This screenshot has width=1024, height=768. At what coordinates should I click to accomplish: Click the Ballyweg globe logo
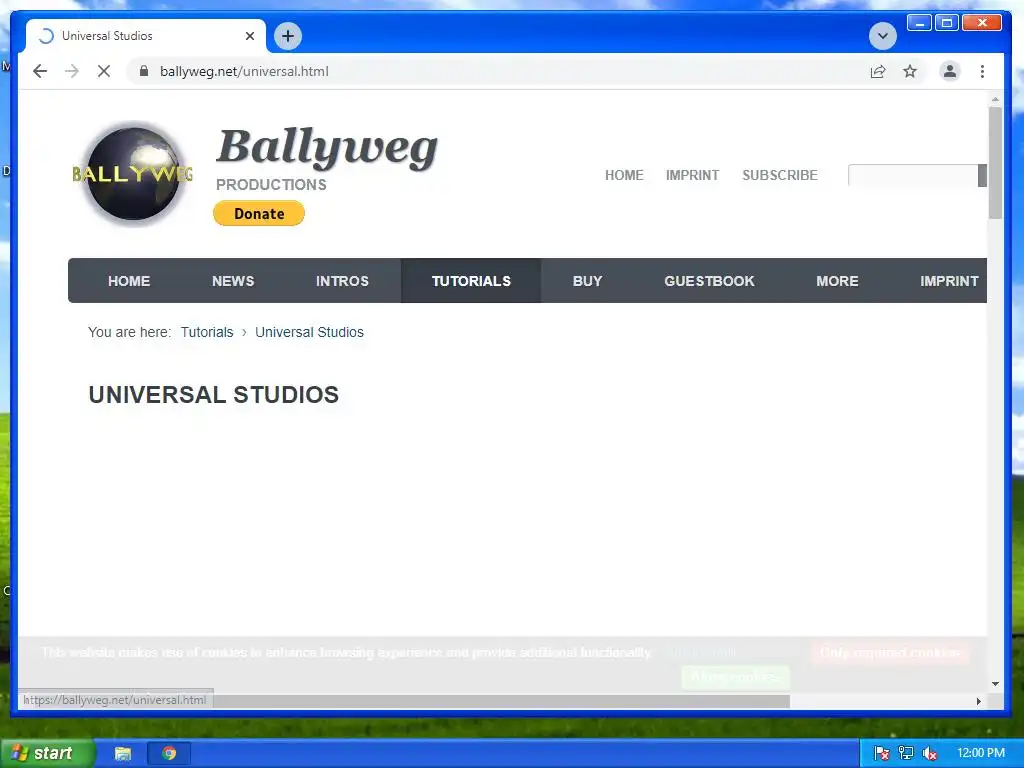(x=133, y=174)
